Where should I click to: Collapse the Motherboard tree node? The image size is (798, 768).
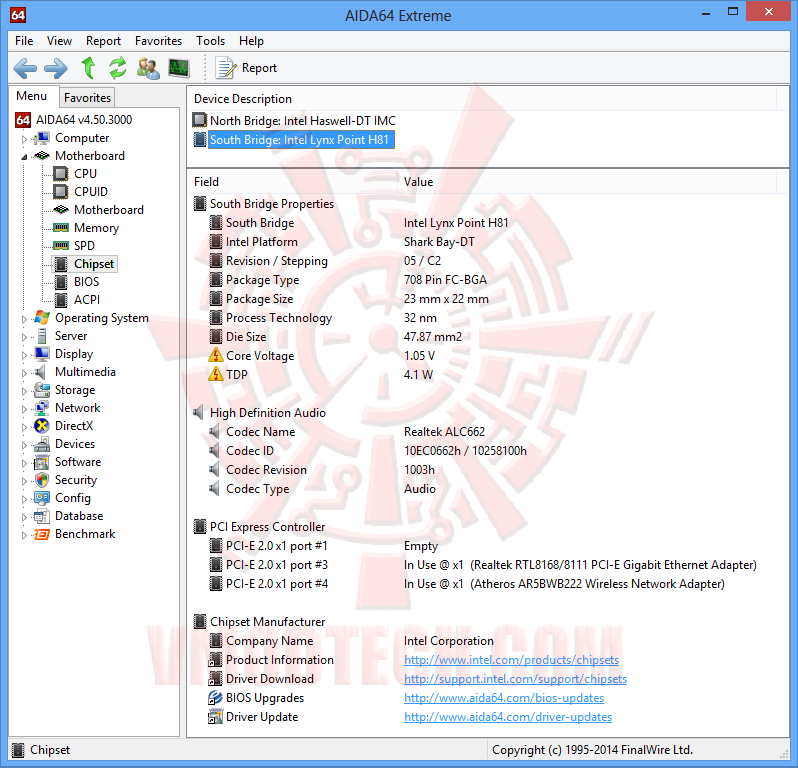click(x=24, y=157)
